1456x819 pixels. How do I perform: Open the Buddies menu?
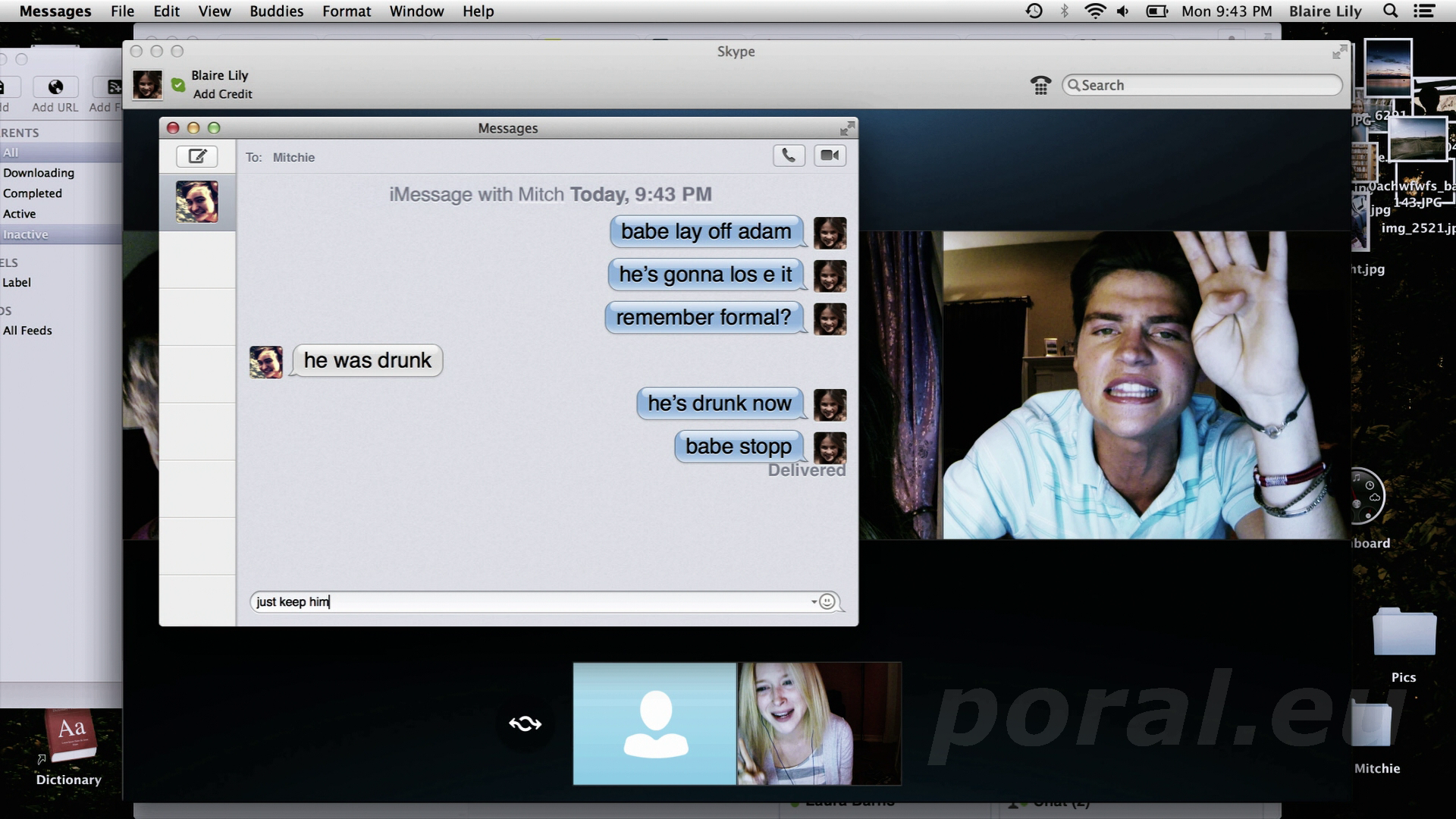276,11
